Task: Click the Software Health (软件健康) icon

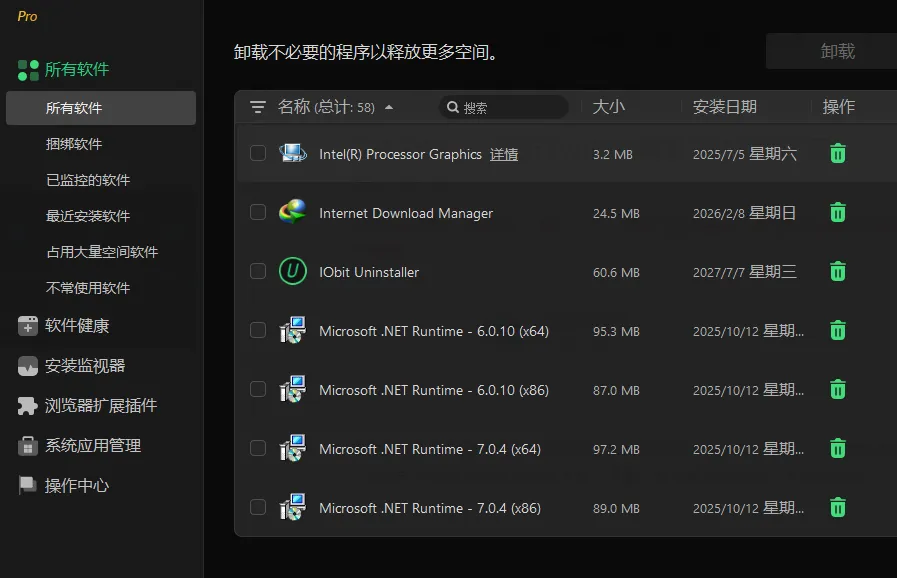Action: [x=27, y=326]
